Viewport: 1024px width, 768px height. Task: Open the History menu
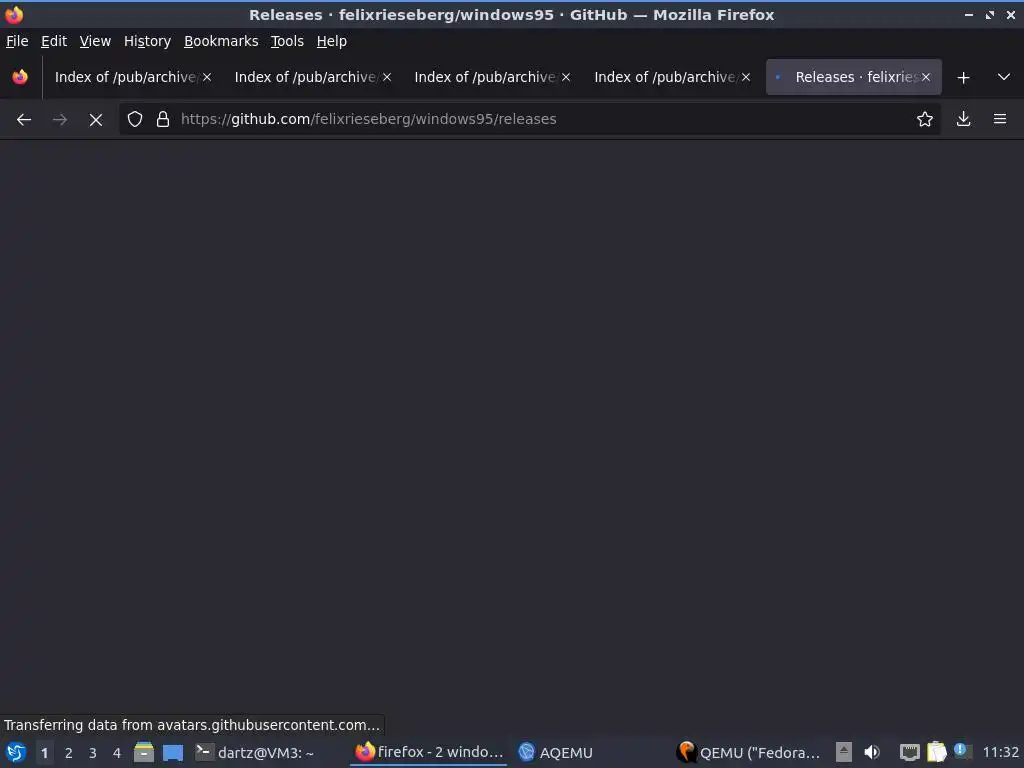(147, 41)
